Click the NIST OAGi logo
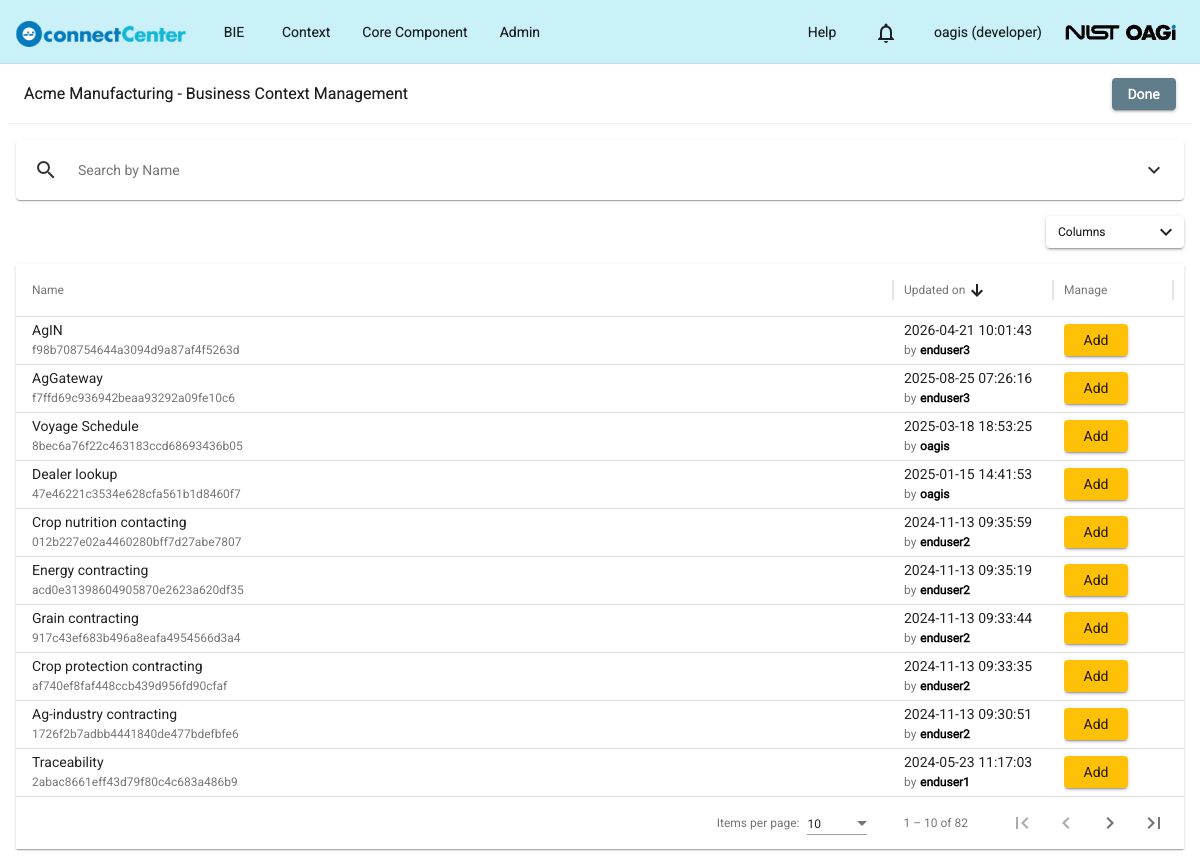1200x866 pixels. pyautogui.click(x=1120, y=32)
